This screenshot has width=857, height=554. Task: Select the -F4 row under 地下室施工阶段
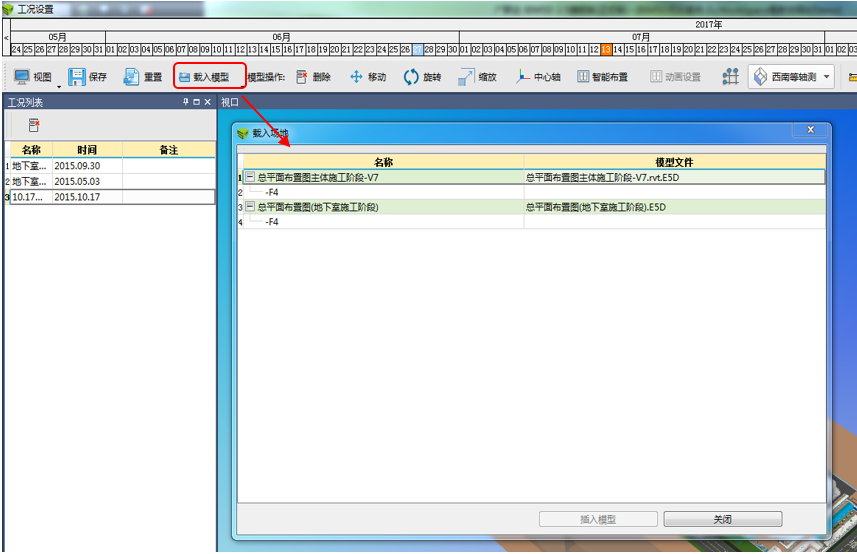pyautogui.click(x=534, y=222)
